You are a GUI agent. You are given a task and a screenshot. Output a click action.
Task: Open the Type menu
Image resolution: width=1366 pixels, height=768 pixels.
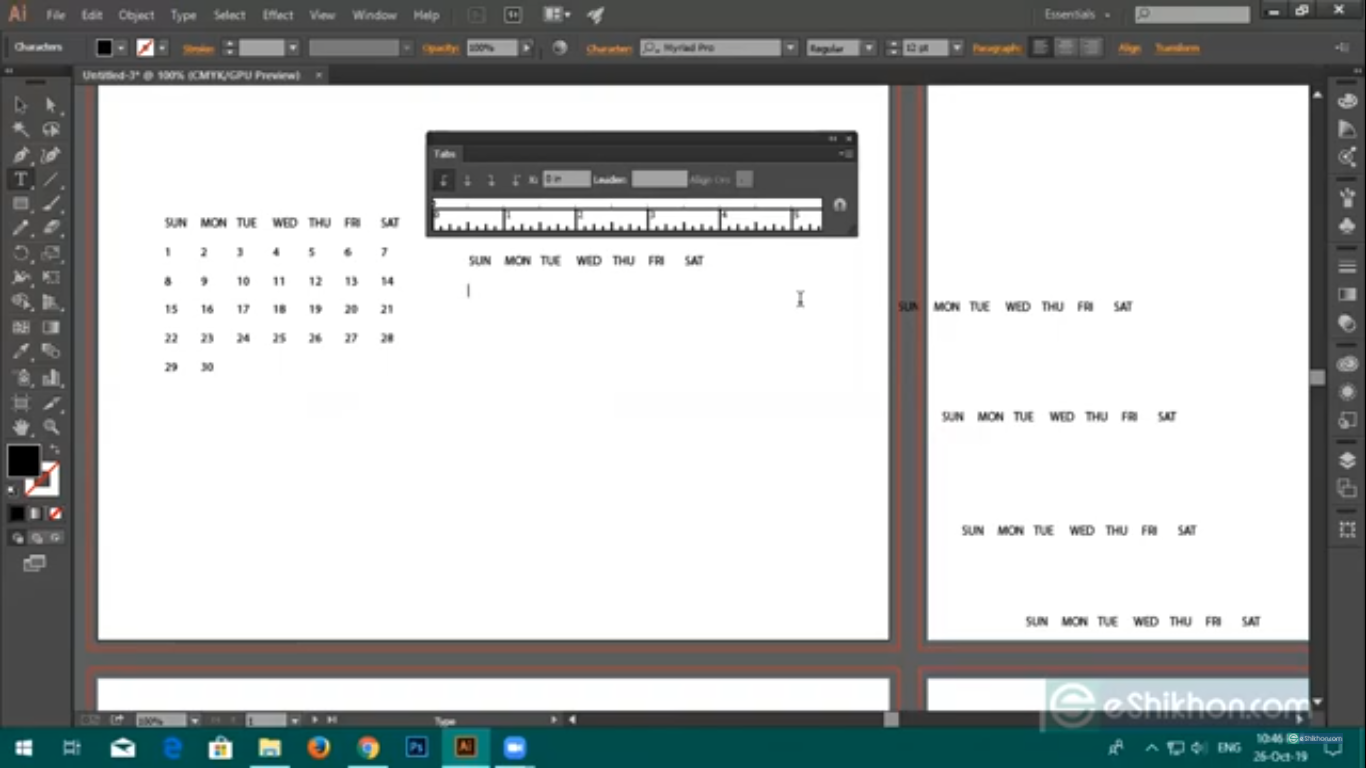pyautogui.click(x=182, y=15)
